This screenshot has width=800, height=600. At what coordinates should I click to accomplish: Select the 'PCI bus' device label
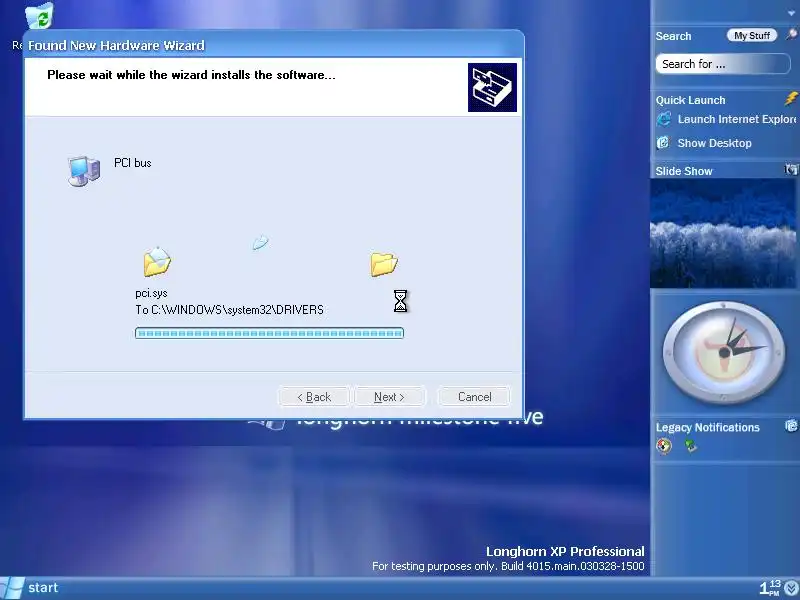133,163
